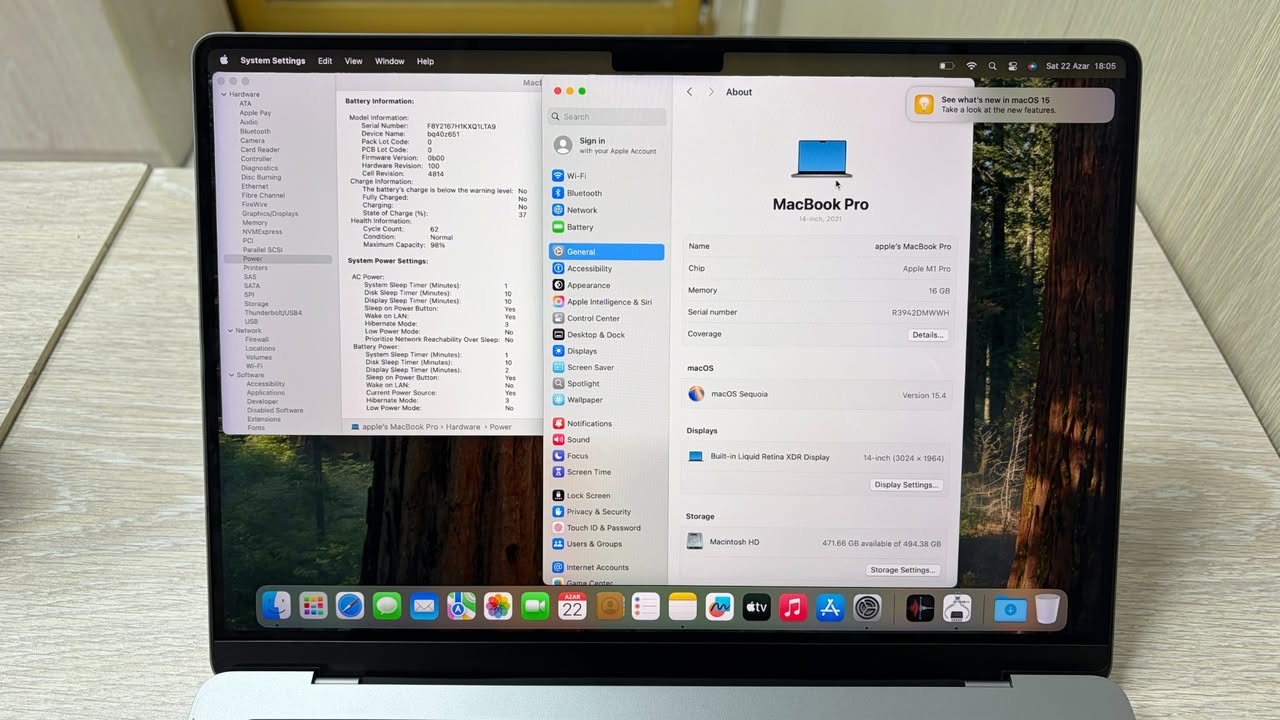Click the Wi-Fi icon in the menu bar
Screen dimensions: 1280x720
[971, 66]
